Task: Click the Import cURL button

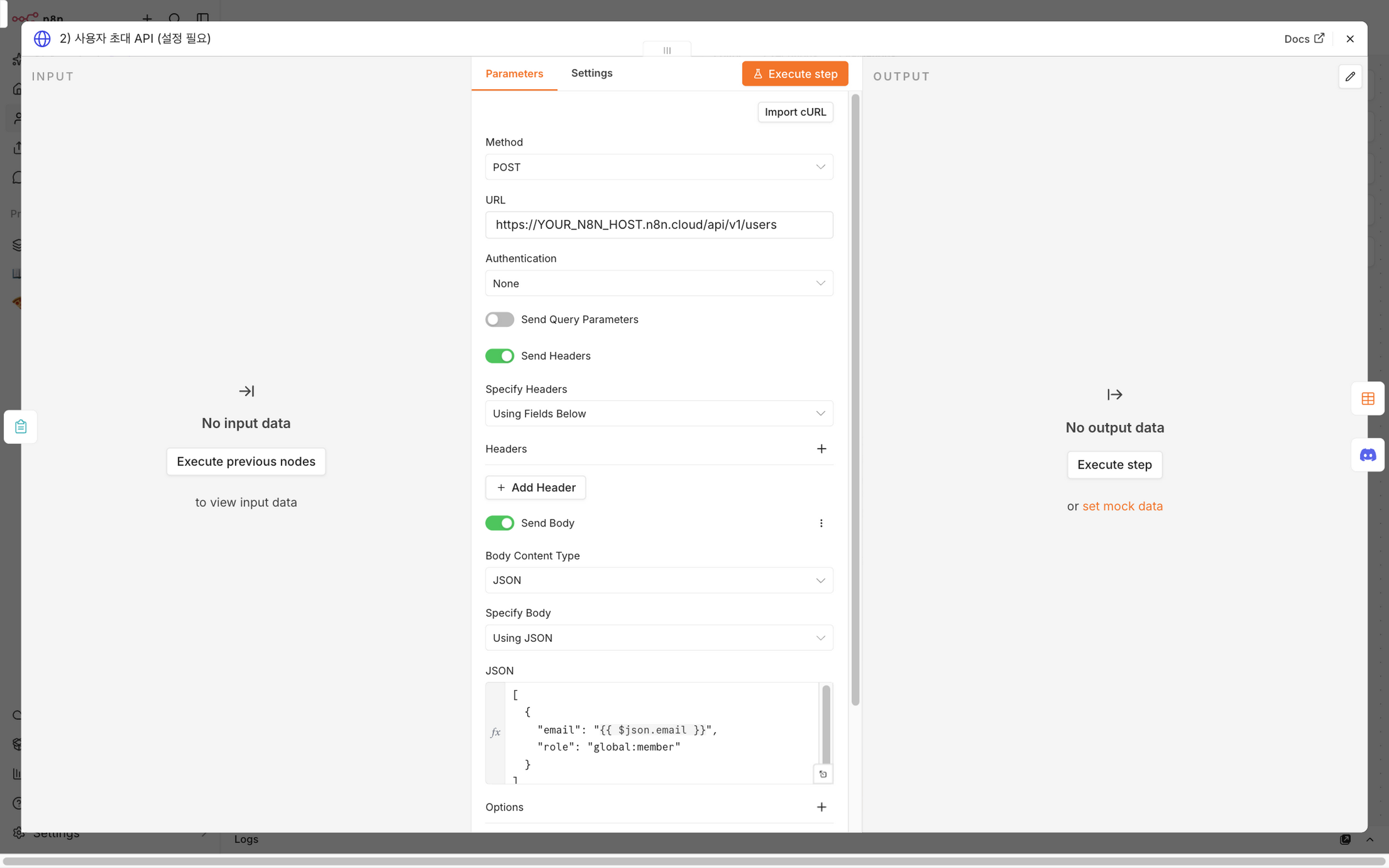Action: point(795,112)
